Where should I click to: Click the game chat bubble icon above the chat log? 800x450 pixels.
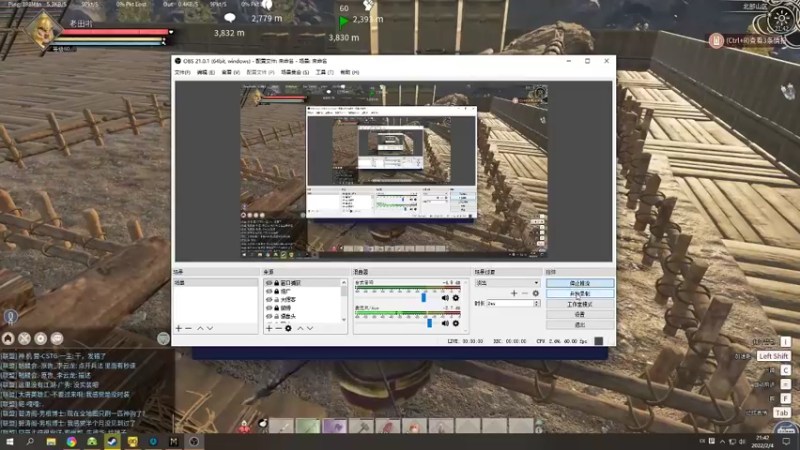pyautogui.click(x=57, y=338)
